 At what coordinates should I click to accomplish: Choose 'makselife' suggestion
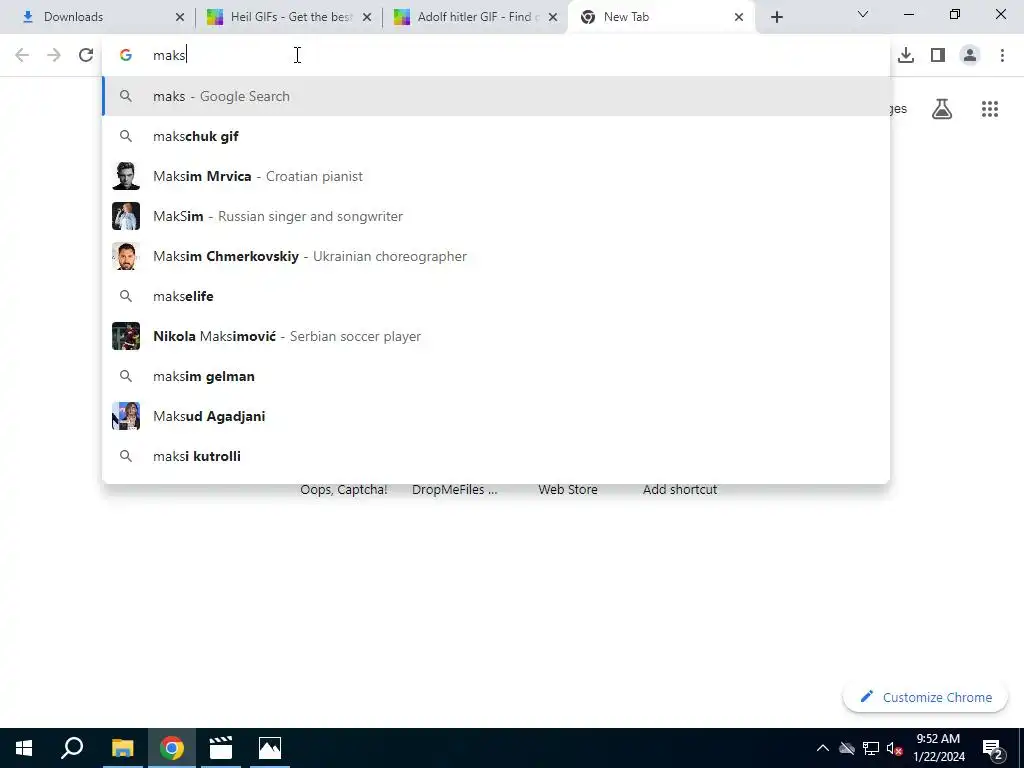coord(496,296)
